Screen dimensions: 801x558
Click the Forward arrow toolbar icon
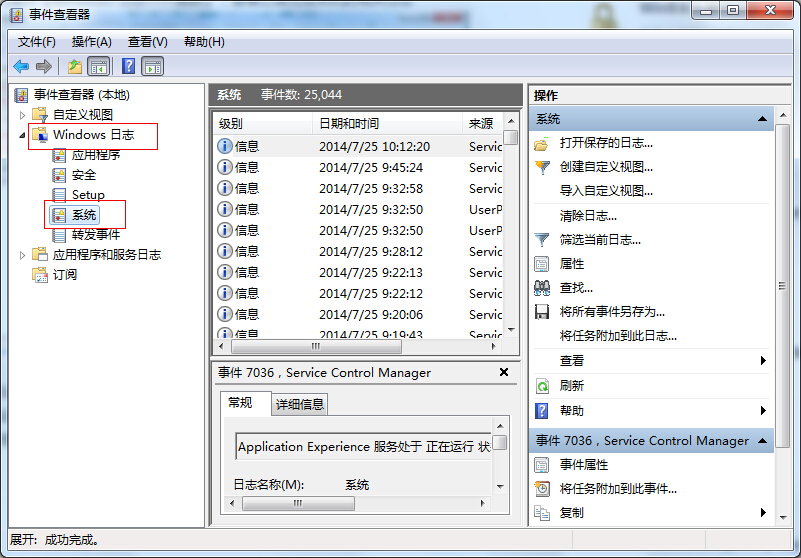point(43,67)
